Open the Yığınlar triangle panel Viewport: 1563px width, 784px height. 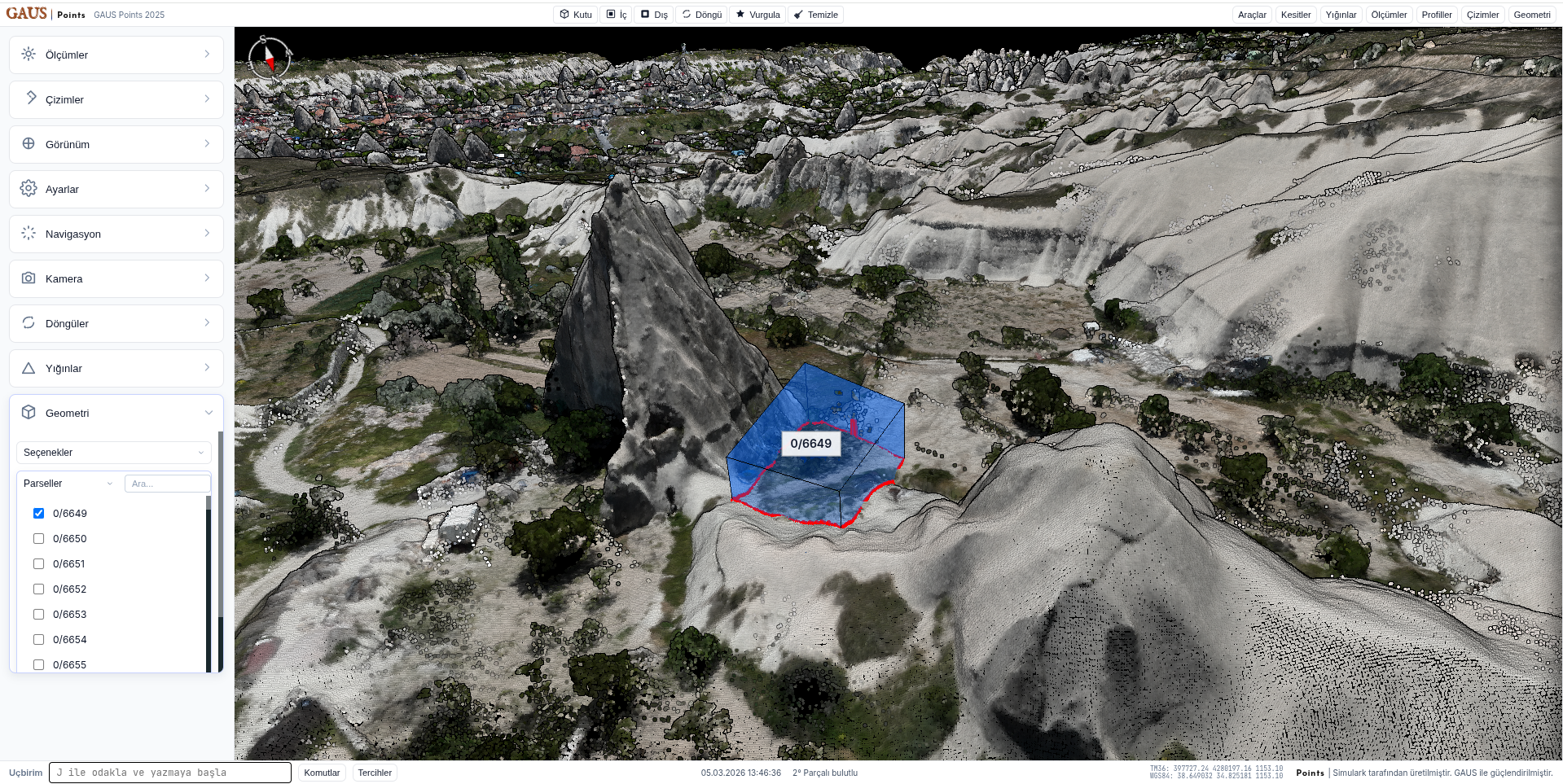tap(116, 368)
